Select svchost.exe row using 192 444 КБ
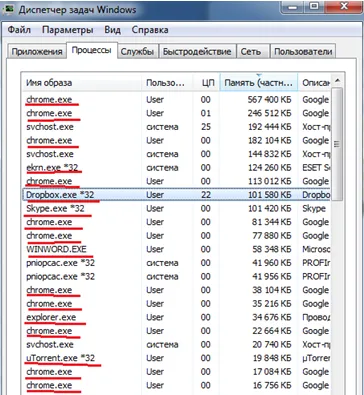This screenshot has width=364, height=395. pyautogui.click(x=177, y=127)
